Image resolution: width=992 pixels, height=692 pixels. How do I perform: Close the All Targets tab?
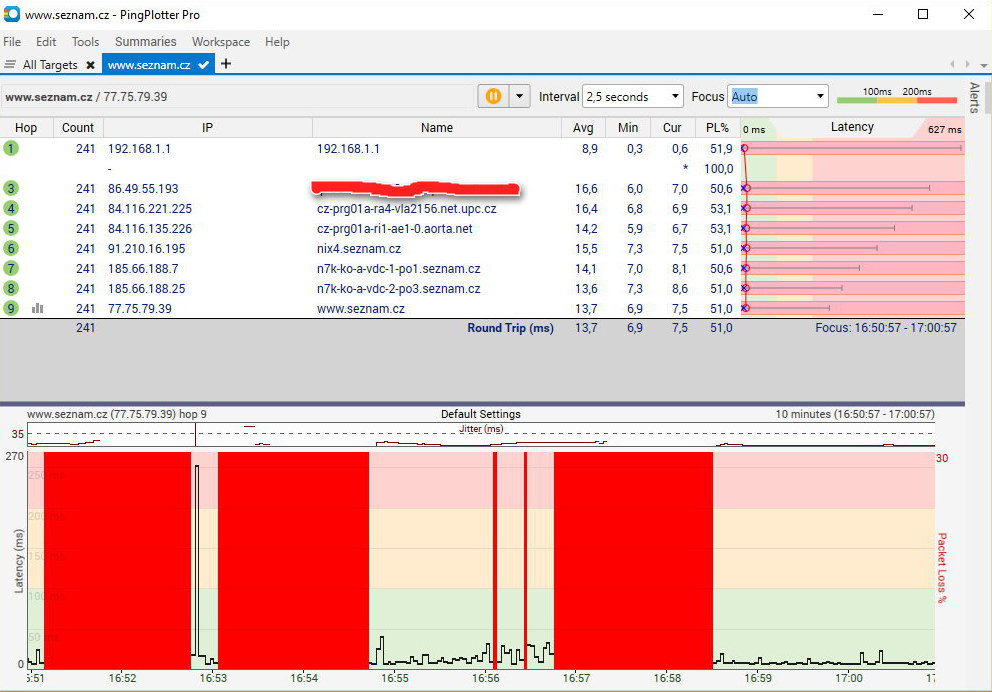point(90,65)
